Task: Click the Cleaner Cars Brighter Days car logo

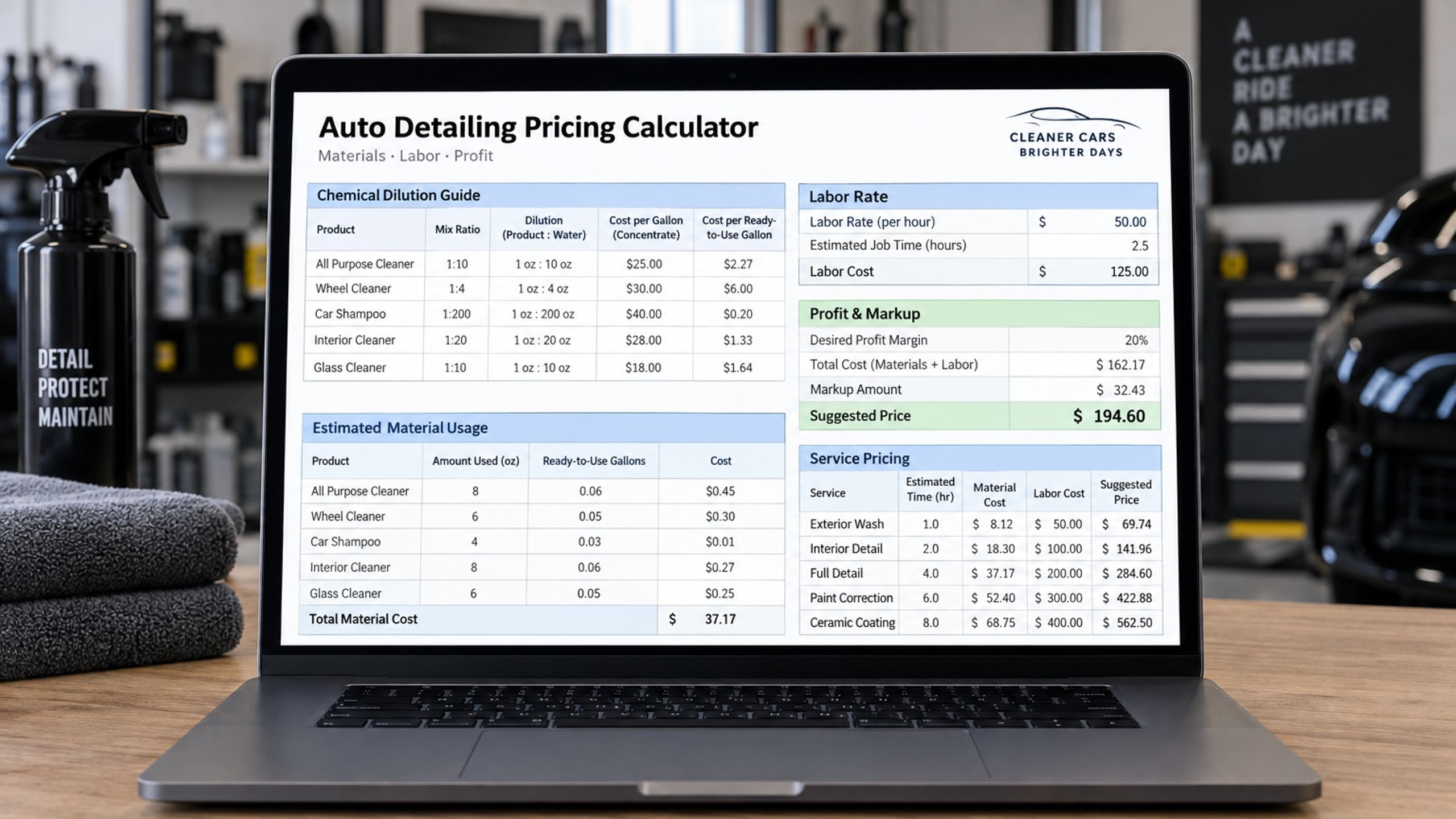Action: [1072, 132]
